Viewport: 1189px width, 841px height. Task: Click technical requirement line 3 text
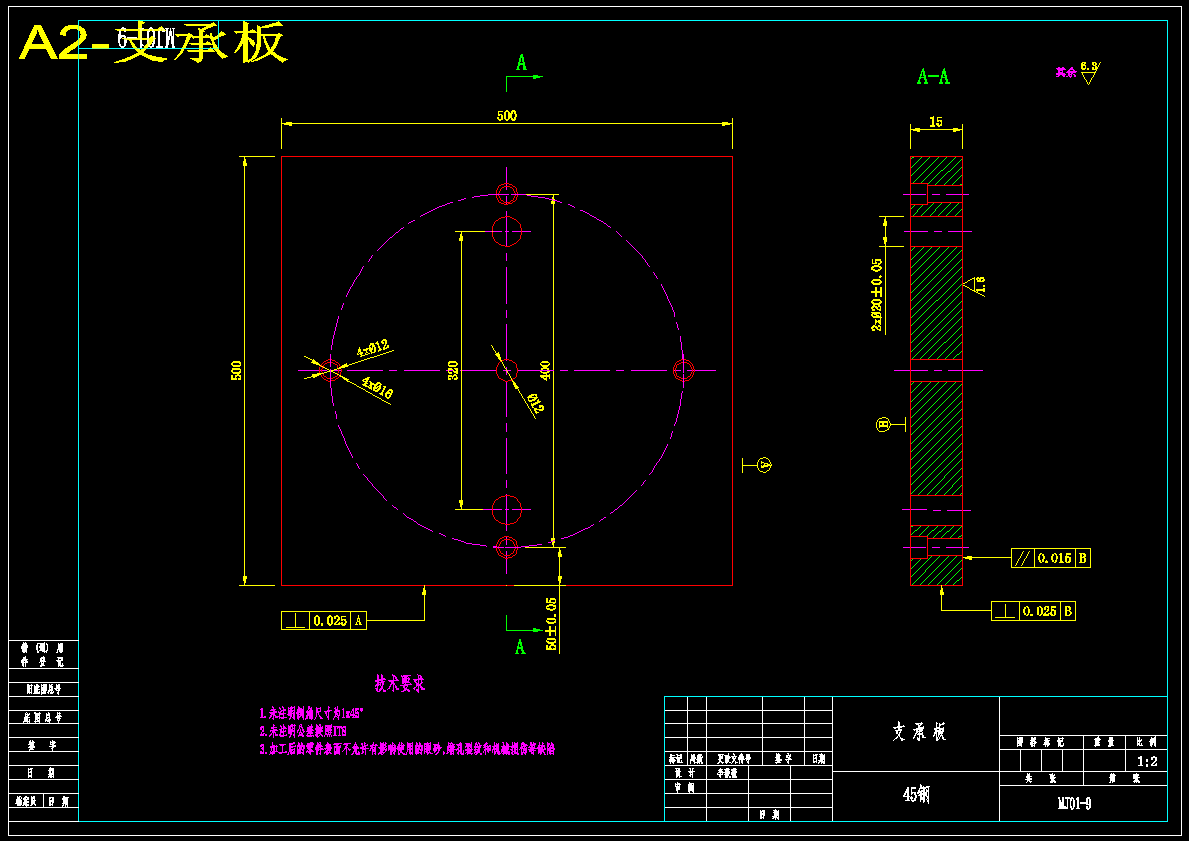pyautogui.click(x=407, y=749)
